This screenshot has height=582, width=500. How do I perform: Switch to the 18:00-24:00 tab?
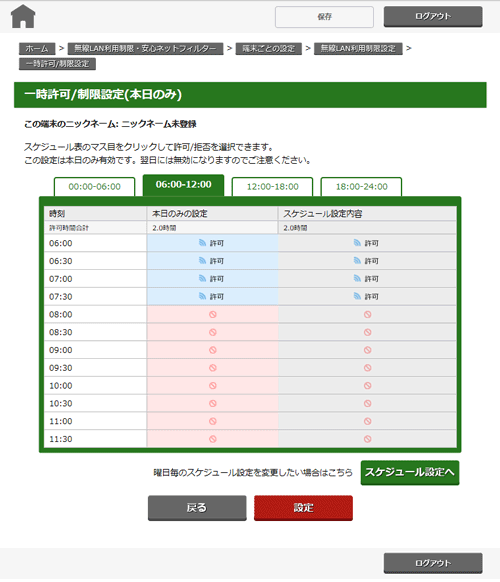point(362,187)
